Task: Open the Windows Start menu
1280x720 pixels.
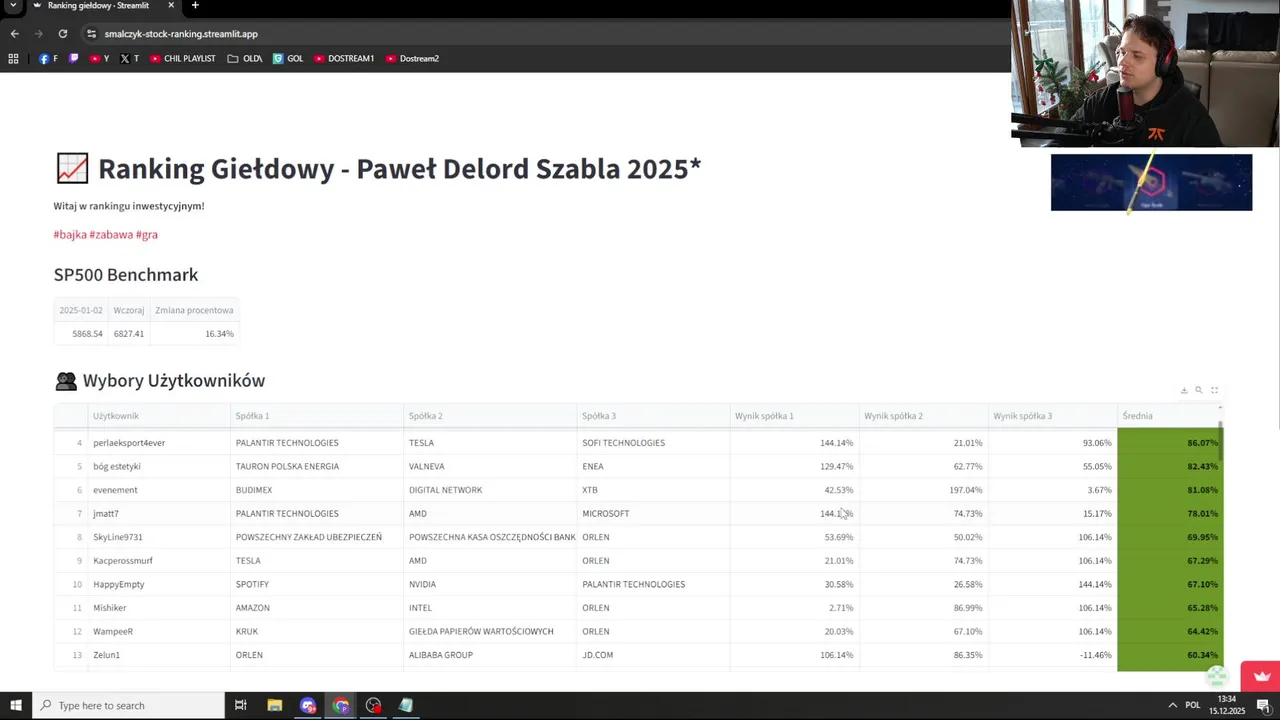Action: pyautogui.click(x=15, y=705)
